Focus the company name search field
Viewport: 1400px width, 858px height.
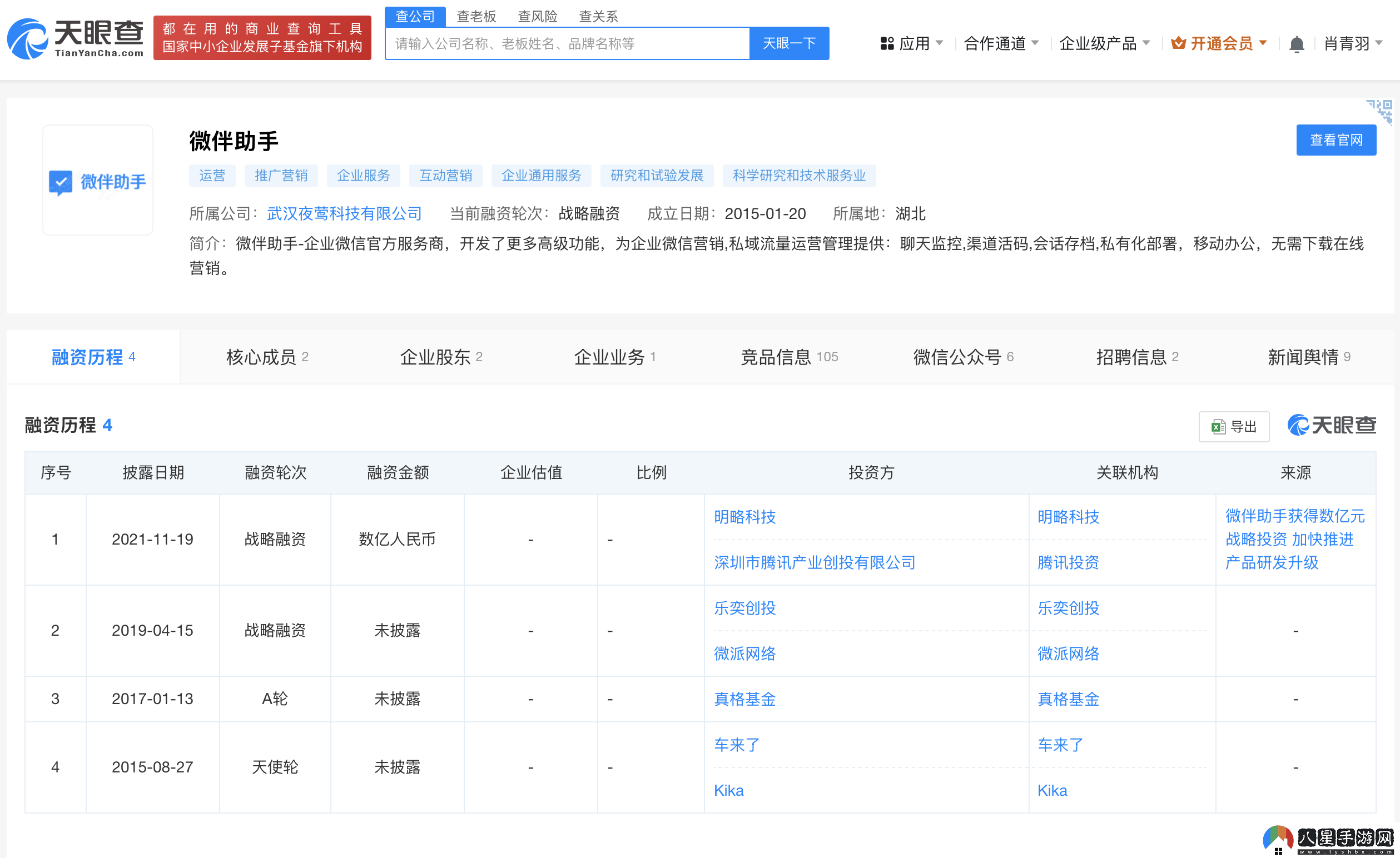(567, 43)
